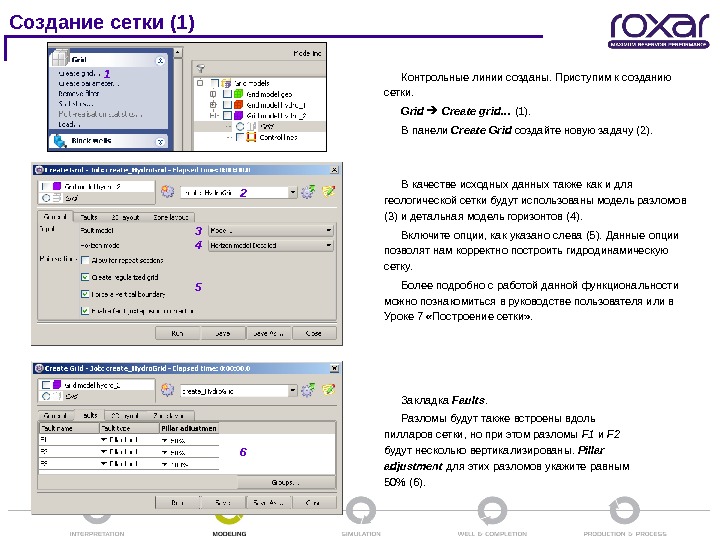The height and width of the screenshot is (540, 720).
Task: Switch to Faults tab in upper dialog
Action: coord(89,217)
